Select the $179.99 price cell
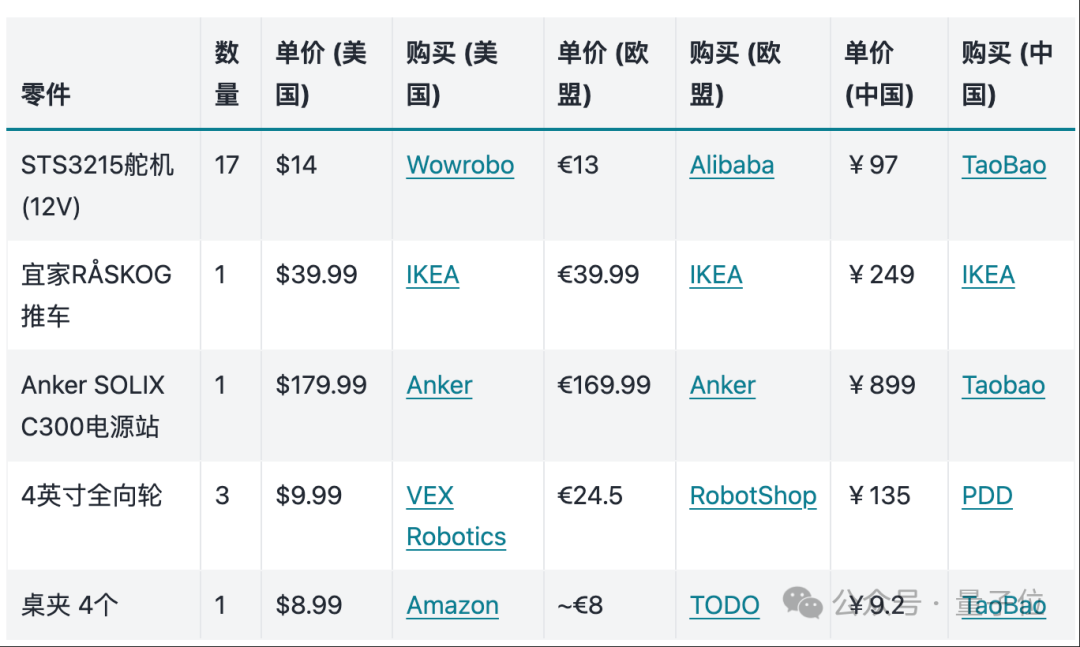This screenshot has width=1080, height=647. (x=321, y=385)
